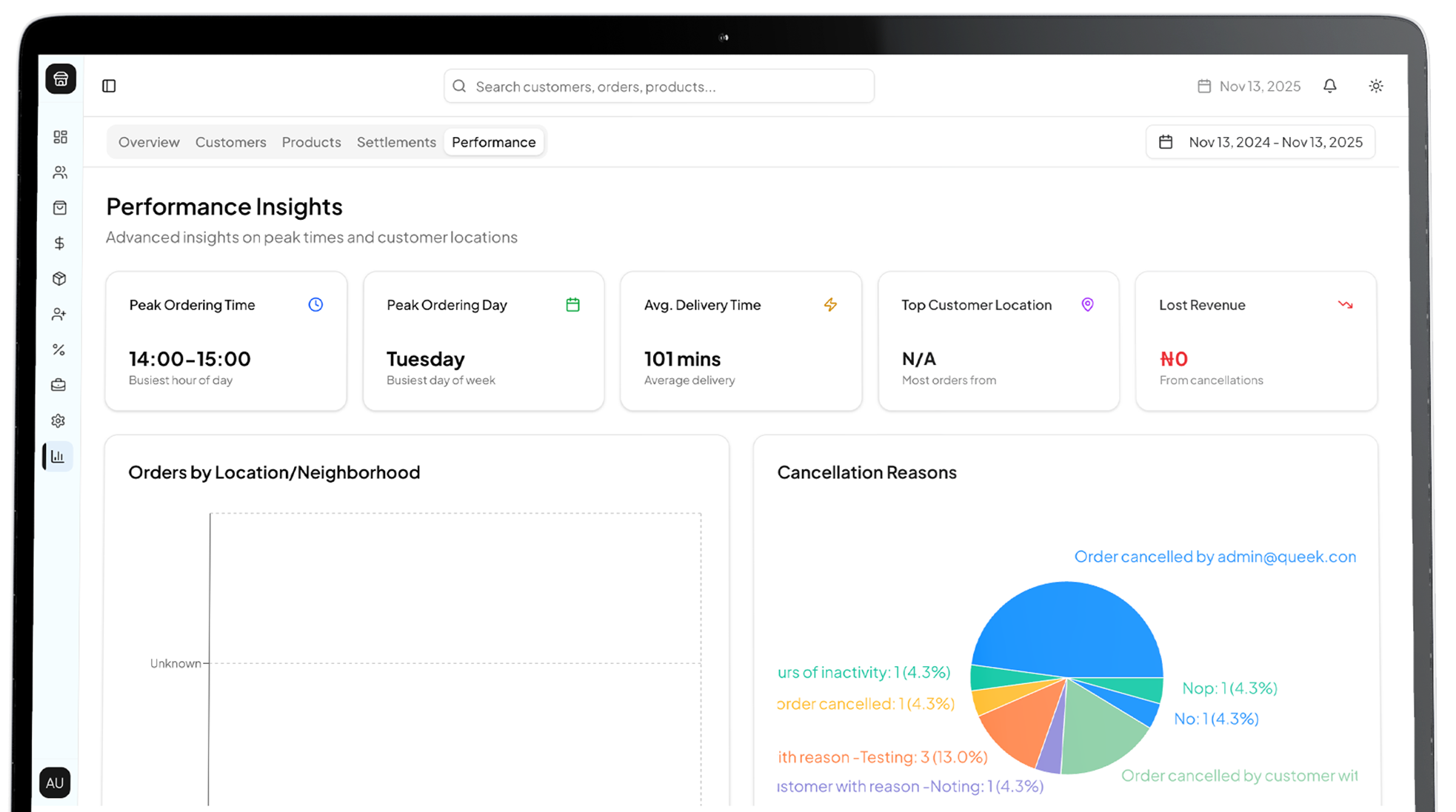Click the clock icon on Peak Ordering Time
This screenshot has width=1456, height=812.
(315, 304)
